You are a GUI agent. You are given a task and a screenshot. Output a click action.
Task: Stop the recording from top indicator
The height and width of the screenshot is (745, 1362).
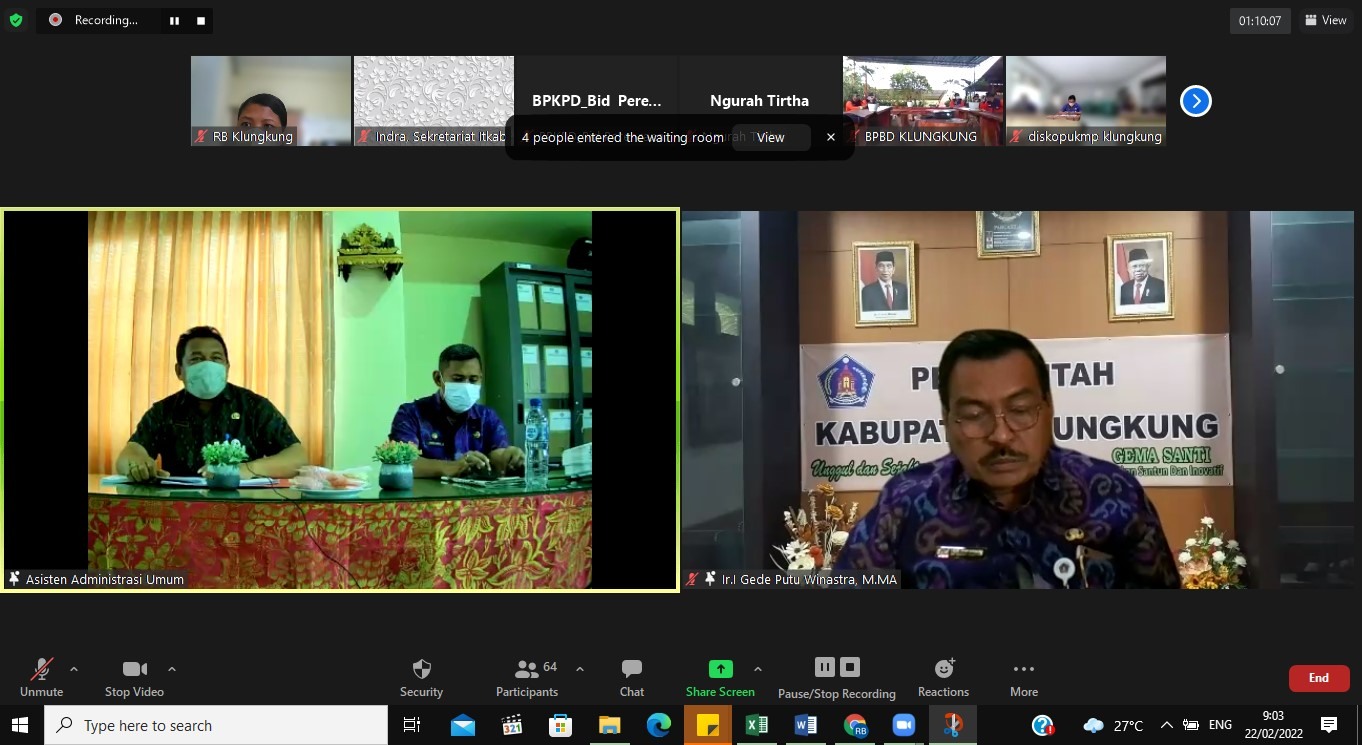(x=200, y=20)
